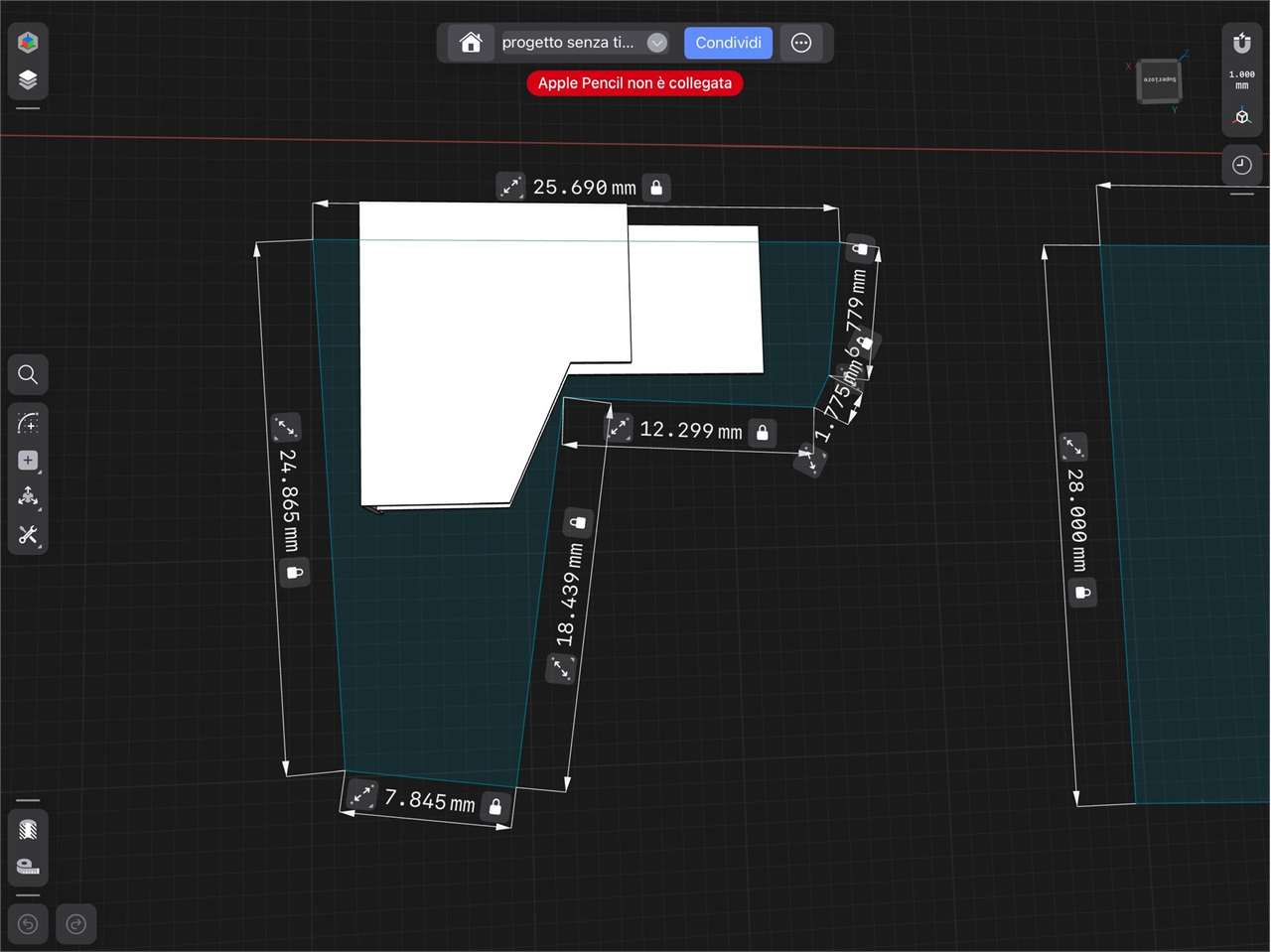Screen dimensions: 1271x952
Task: Open the Shapr3D colored cube menu
Action: [28, 42]
